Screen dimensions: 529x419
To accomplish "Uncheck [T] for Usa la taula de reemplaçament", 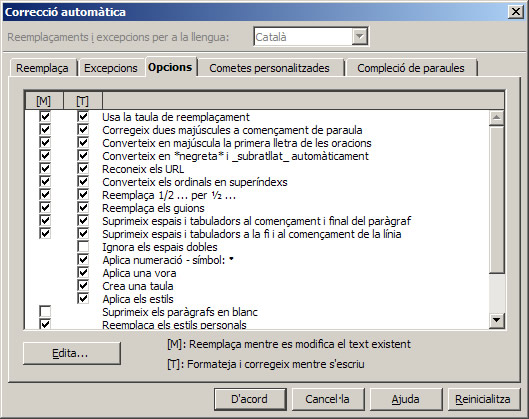I will tap(83, 117).
